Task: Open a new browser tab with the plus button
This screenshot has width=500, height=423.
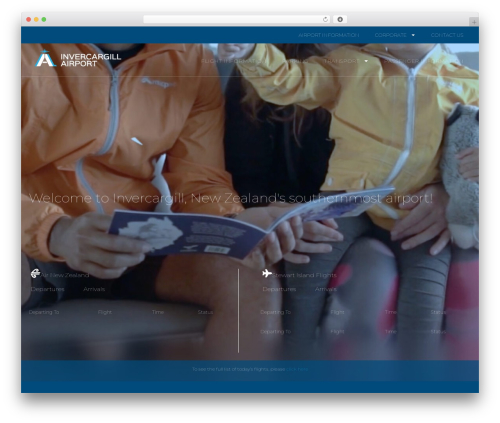Action: [474, 22]
